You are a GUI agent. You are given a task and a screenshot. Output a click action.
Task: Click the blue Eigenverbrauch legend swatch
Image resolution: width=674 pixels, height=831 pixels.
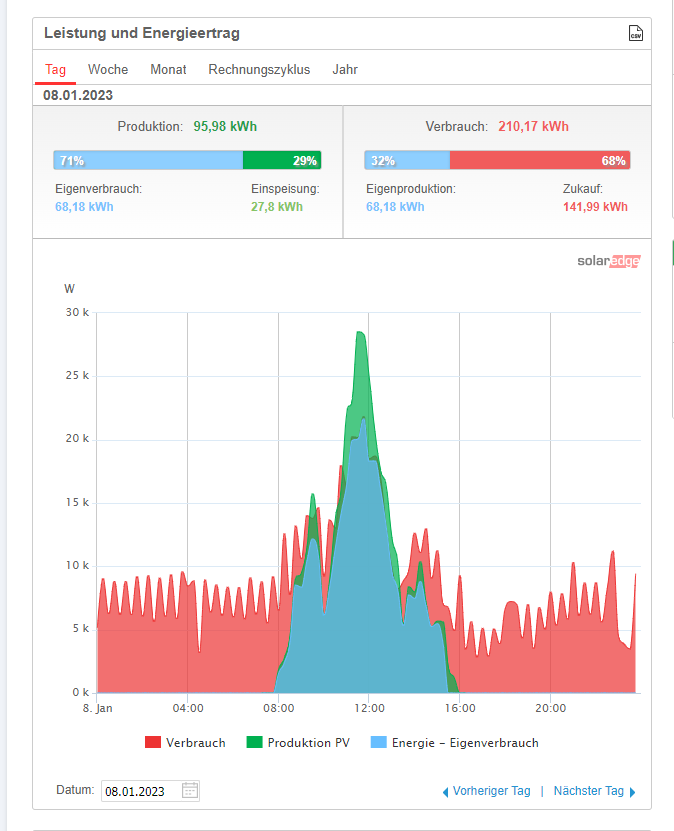378,742
